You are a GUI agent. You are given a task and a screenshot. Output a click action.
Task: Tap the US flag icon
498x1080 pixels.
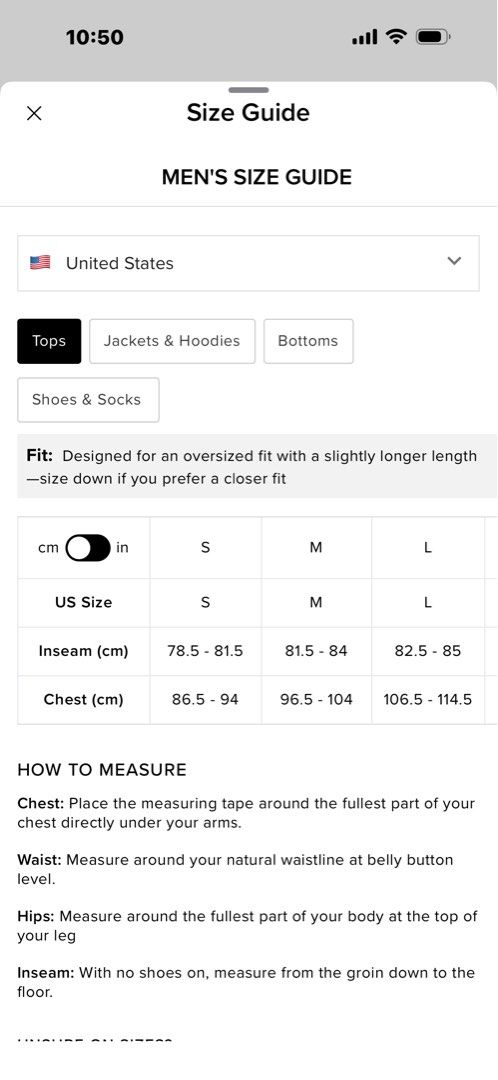click(40, 262)
